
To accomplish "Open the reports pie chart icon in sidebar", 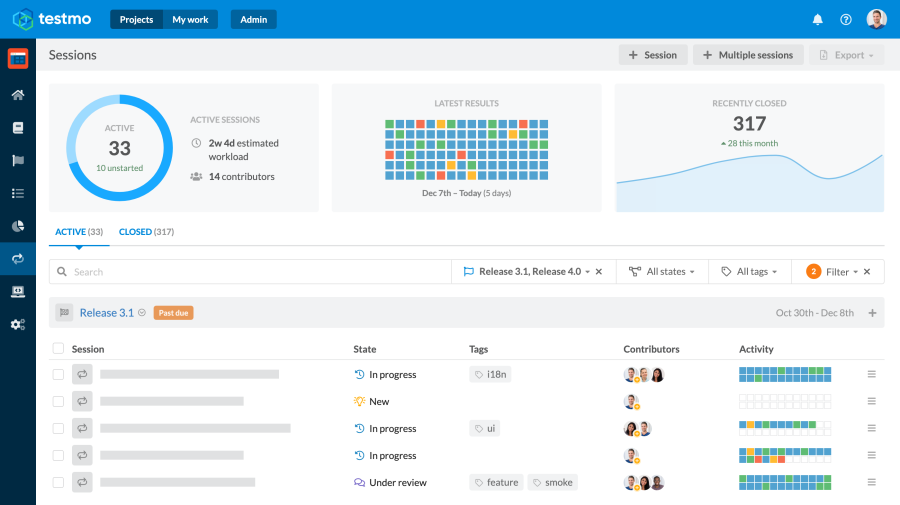I will (x=18, y=226).
